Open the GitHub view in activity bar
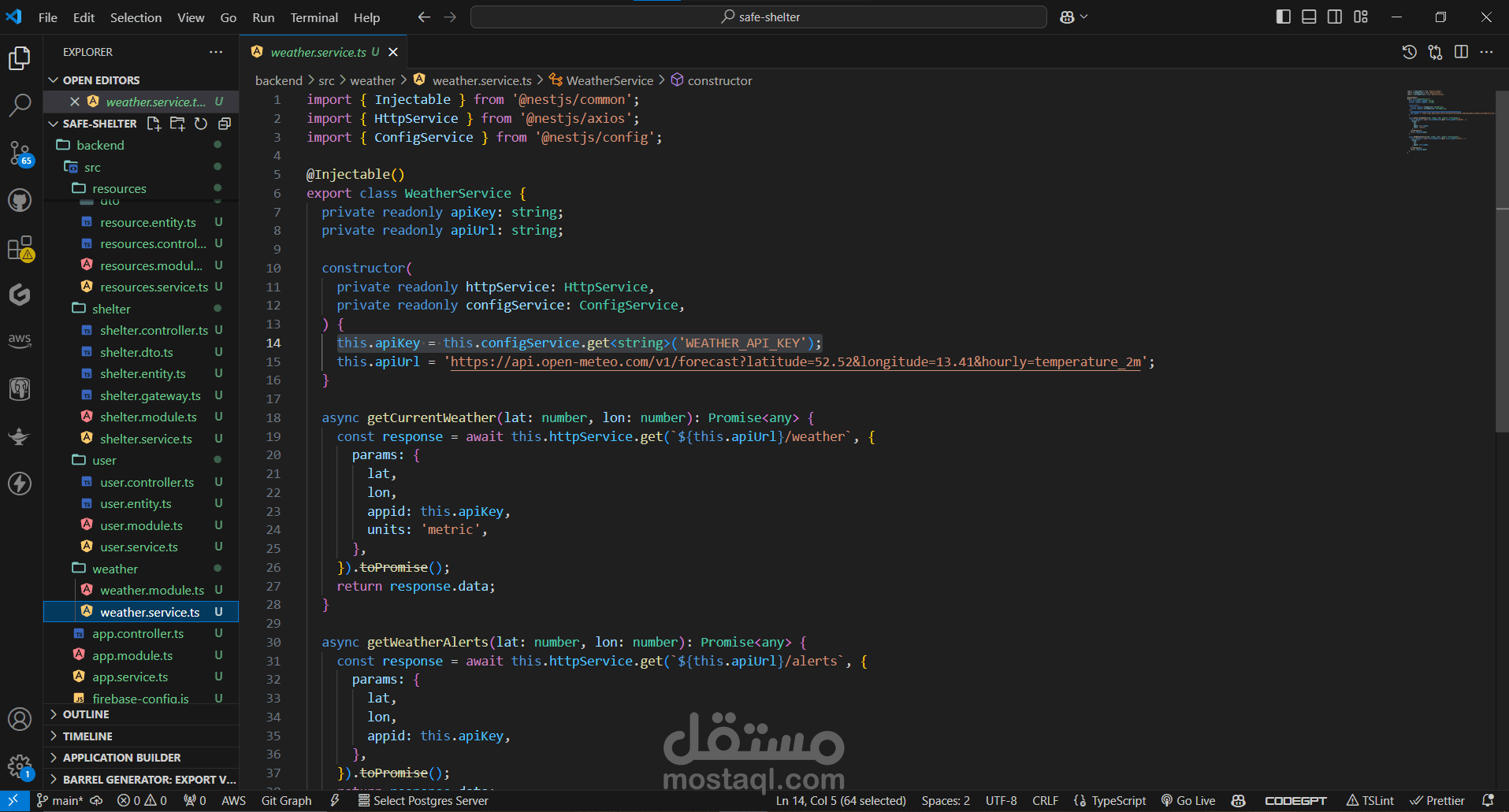1509x812 pixels. (20, 200)
